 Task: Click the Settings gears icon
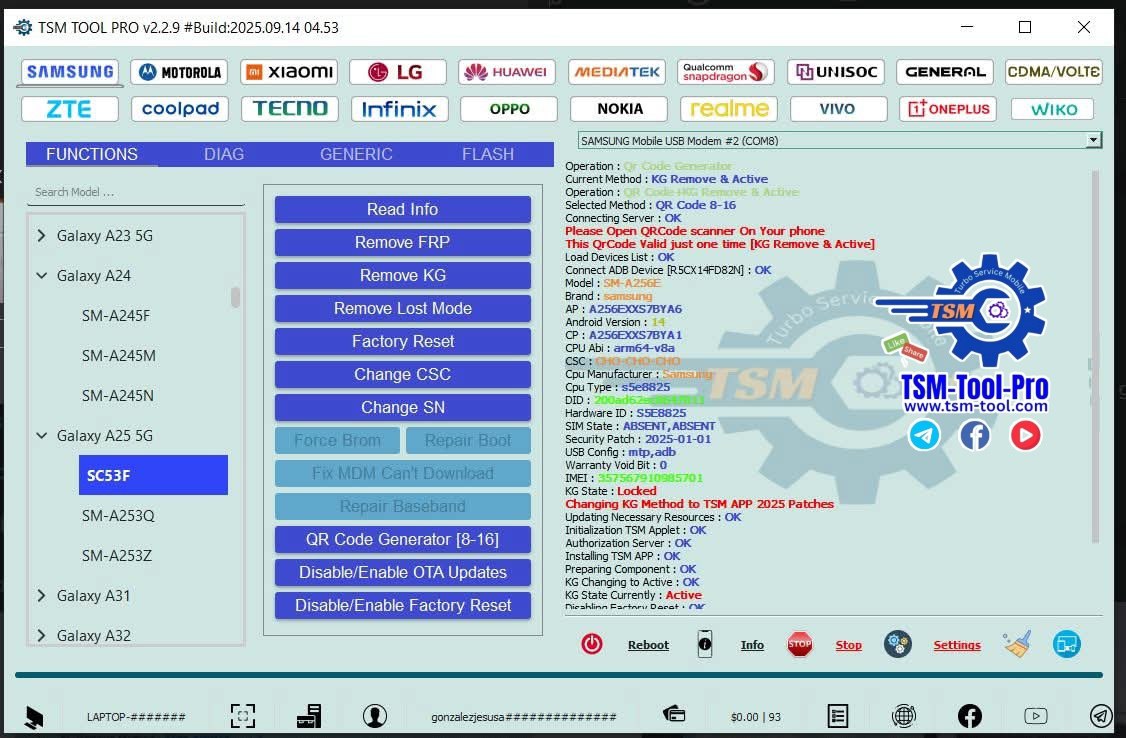coord(898,644)
